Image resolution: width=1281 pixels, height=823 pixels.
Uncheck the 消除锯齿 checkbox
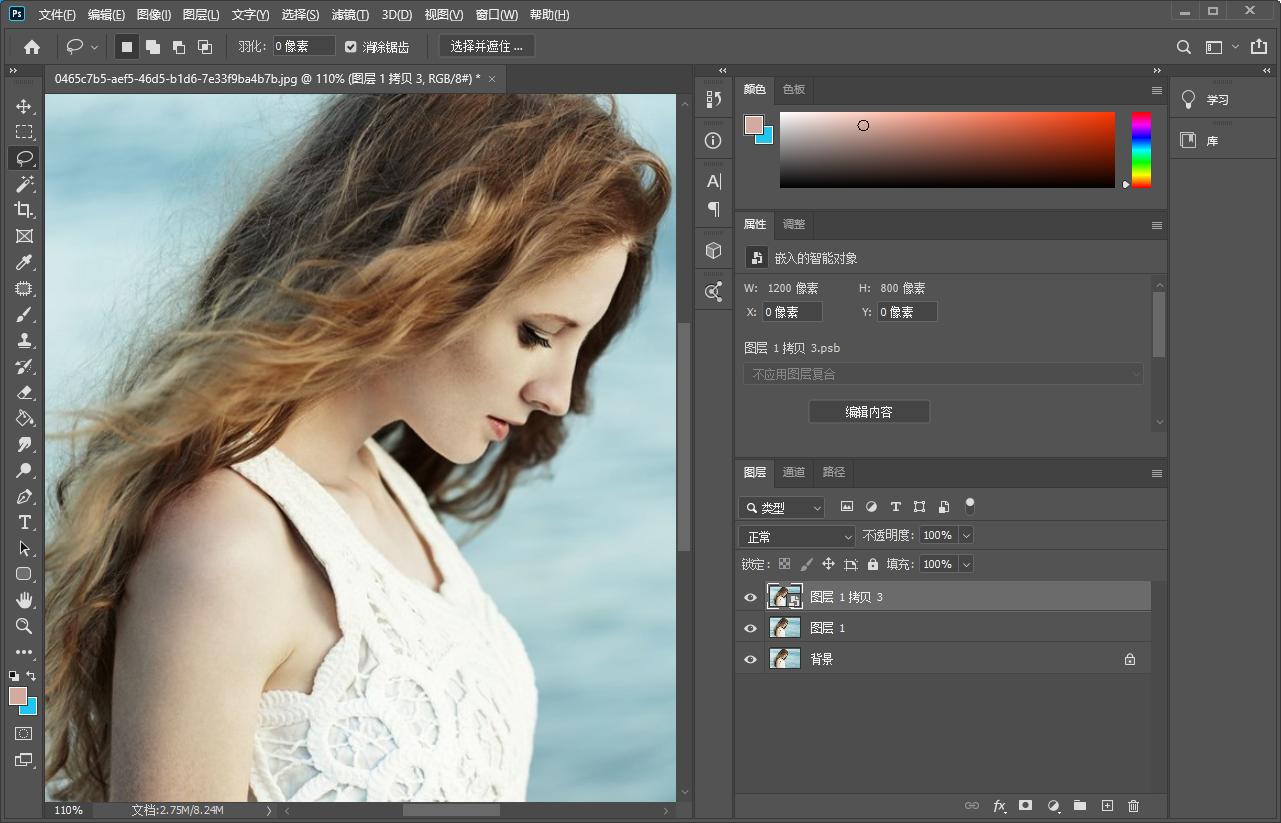[350, 46]
